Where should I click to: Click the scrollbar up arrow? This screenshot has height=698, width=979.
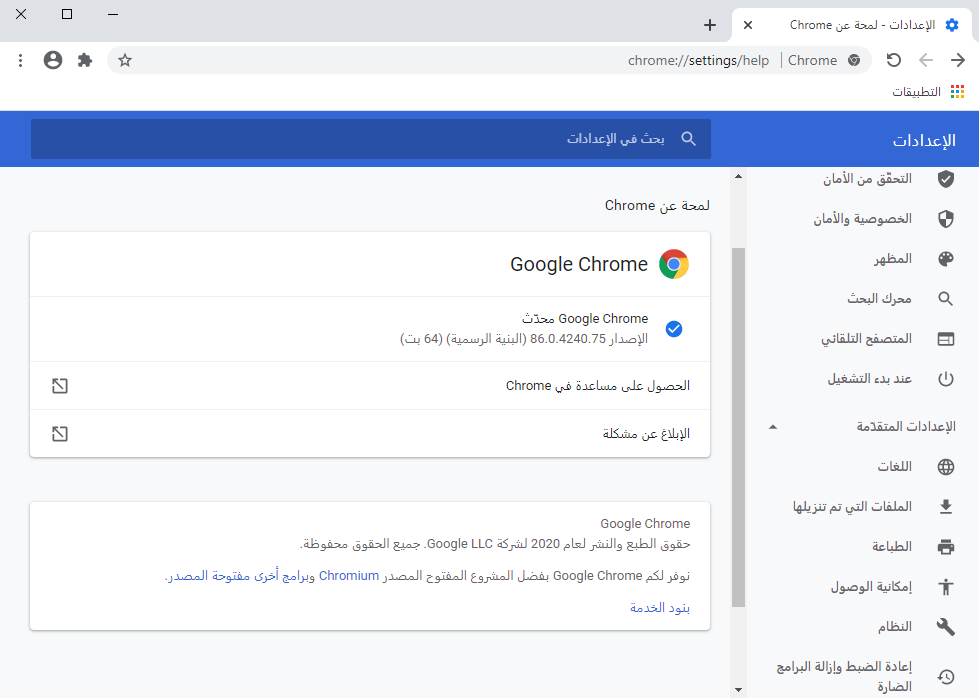739,177
